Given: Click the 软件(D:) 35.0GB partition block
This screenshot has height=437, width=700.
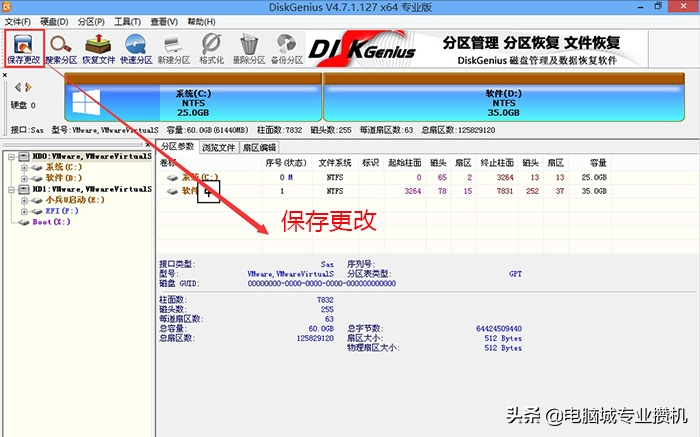Looking at the screenshot, I should click(x=504, y=97).
